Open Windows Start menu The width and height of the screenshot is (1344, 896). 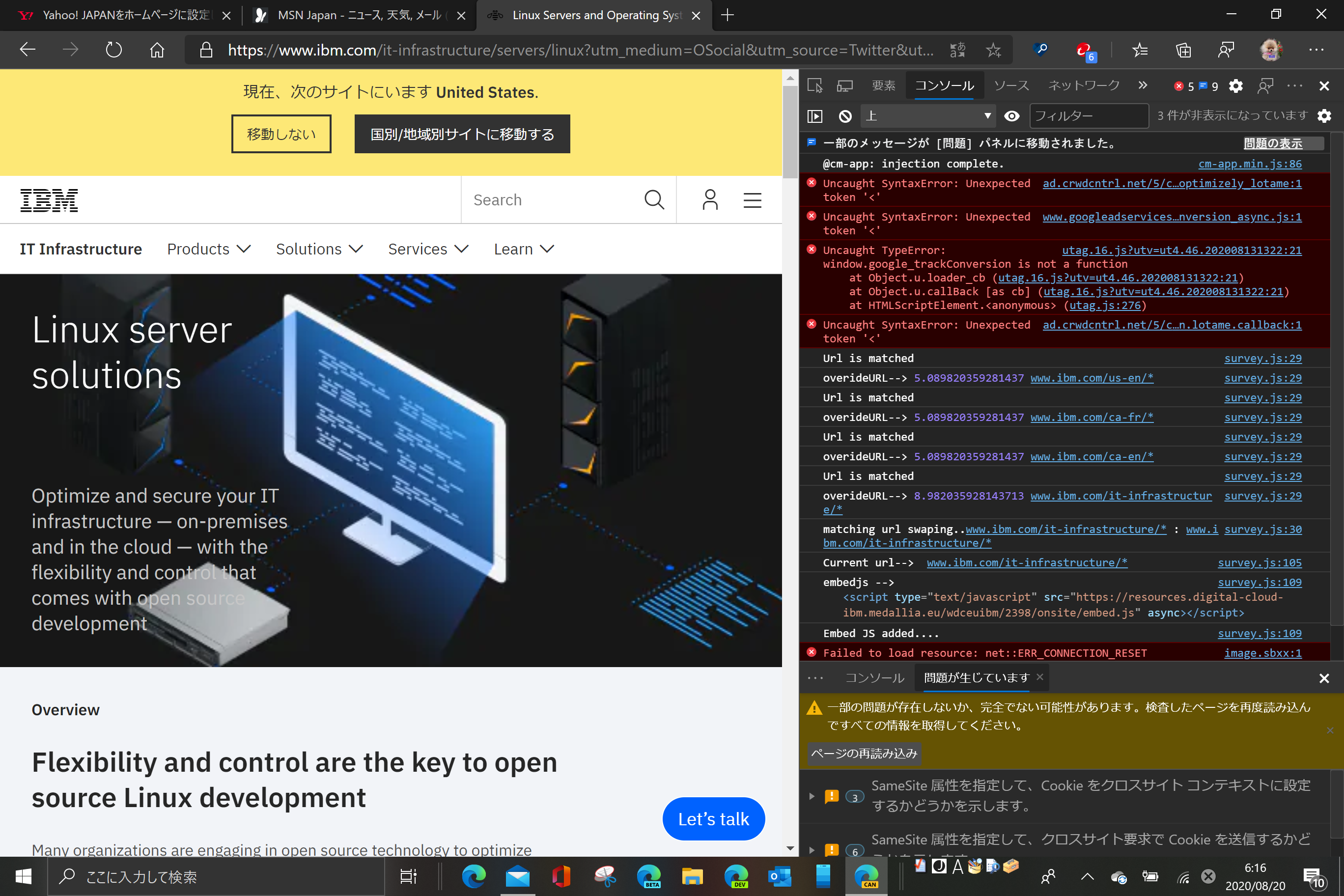pos(24,876)
